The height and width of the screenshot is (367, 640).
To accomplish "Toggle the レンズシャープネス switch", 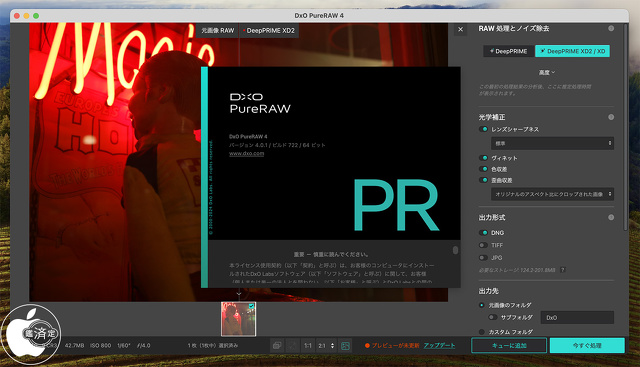I will click(483, 129).
